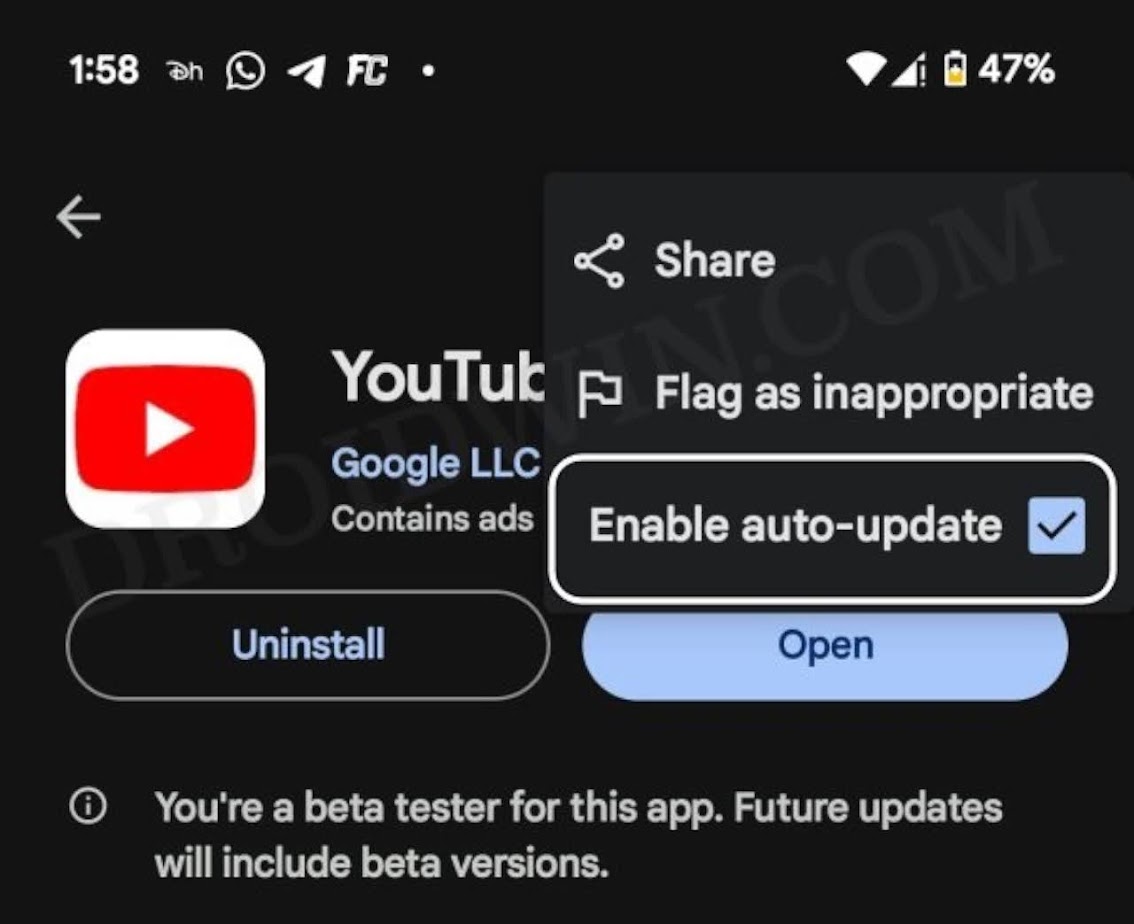This screenshot has height=924, width=1134.
Task: Tap the Wi-Fi status icon
Action: click(866, 70)
